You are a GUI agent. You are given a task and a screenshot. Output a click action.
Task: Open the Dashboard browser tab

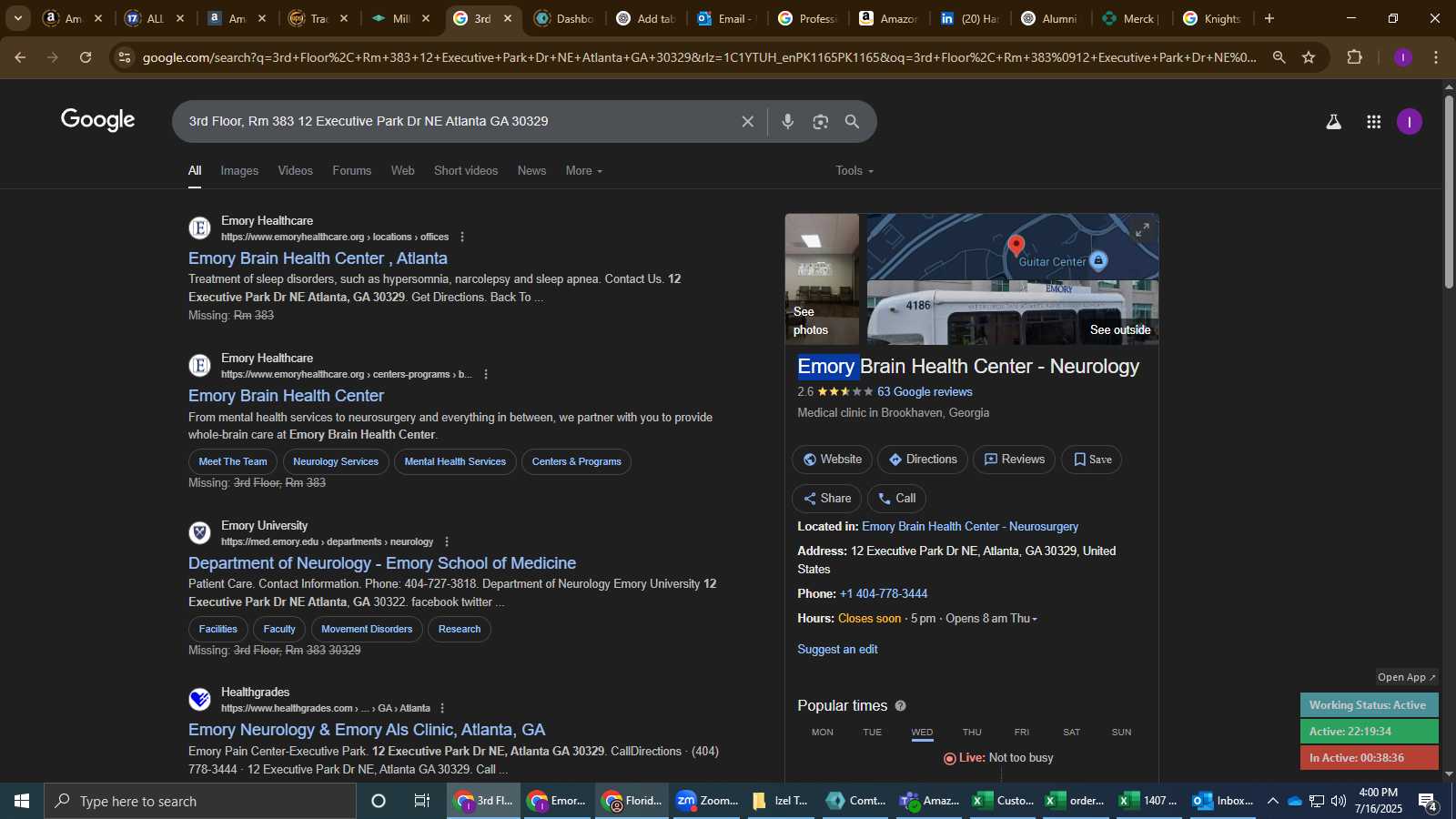pyautogui.click(x=564, y=18)
